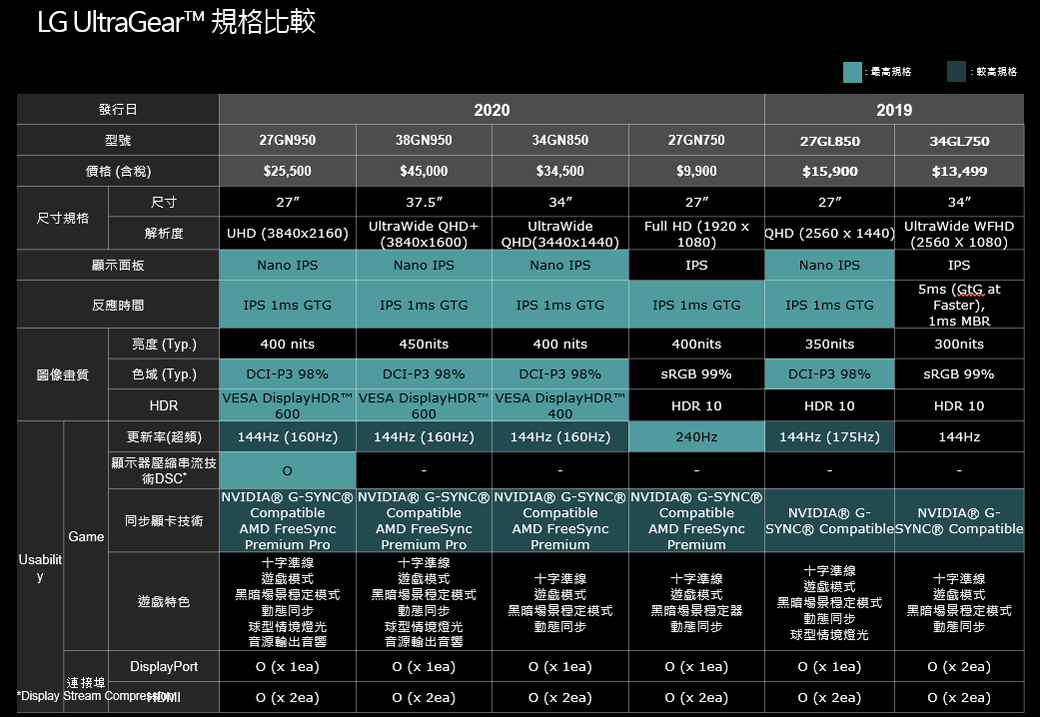Choose the 27GL850 model header cell
This screenshot has height=717, width=1040.
pyautogui.click(x=829, y=141)
